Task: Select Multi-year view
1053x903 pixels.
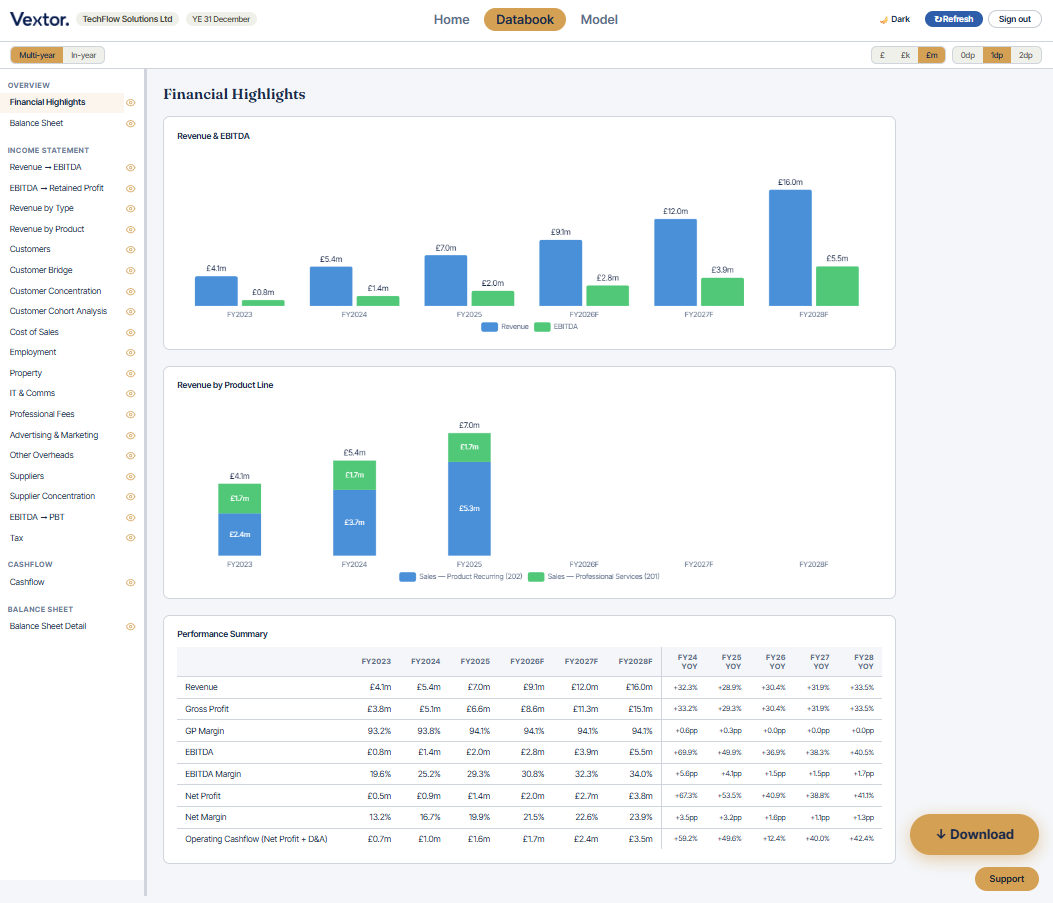Action: pyautogui.click(x=37, y=55)
